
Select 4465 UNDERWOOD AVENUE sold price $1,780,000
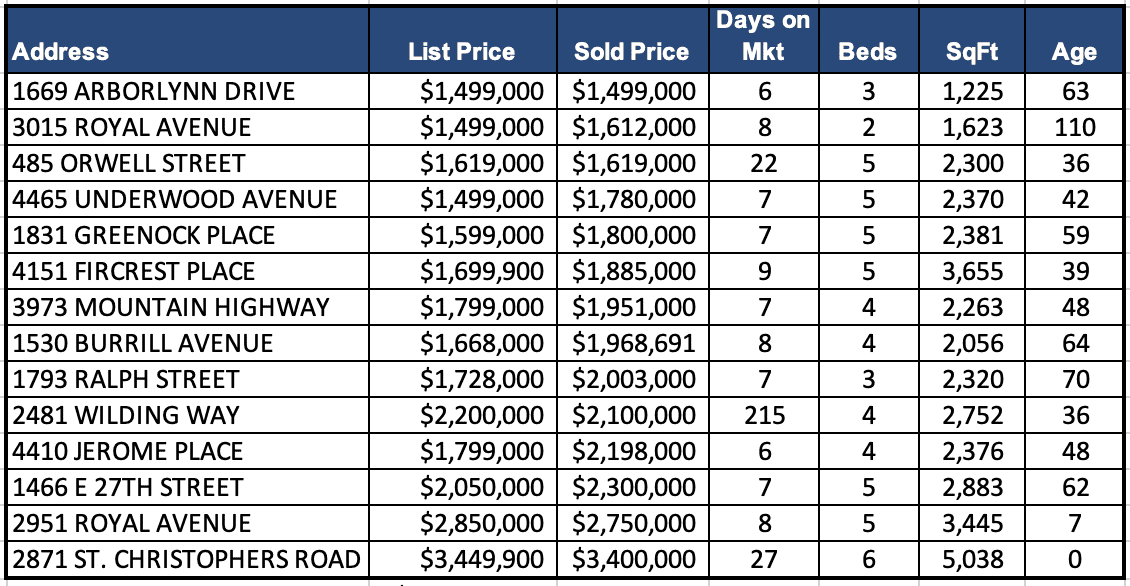634,200
